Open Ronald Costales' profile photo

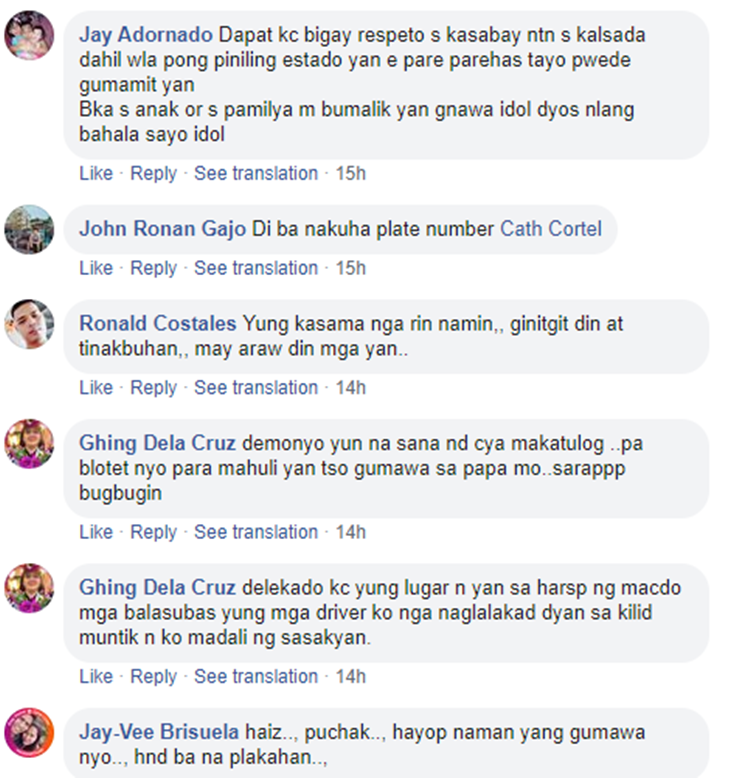pyautogui.click(x=29, y=324)
